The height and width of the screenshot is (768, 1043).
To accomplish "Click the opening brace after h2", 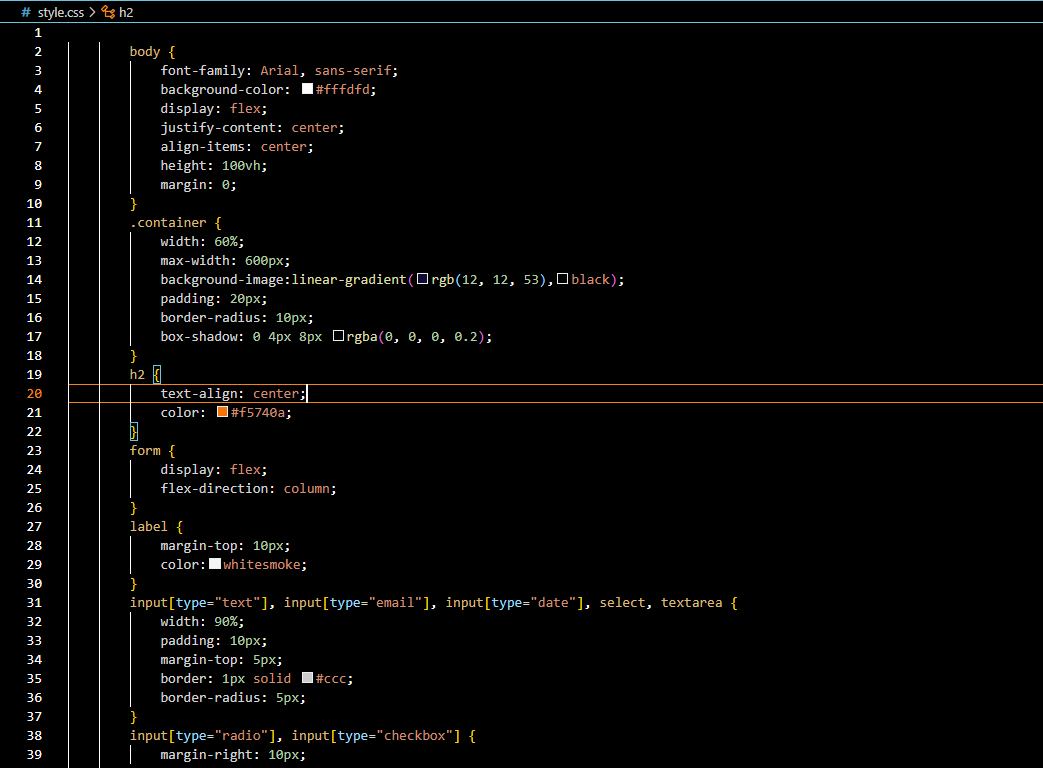I will pos(157,374).
